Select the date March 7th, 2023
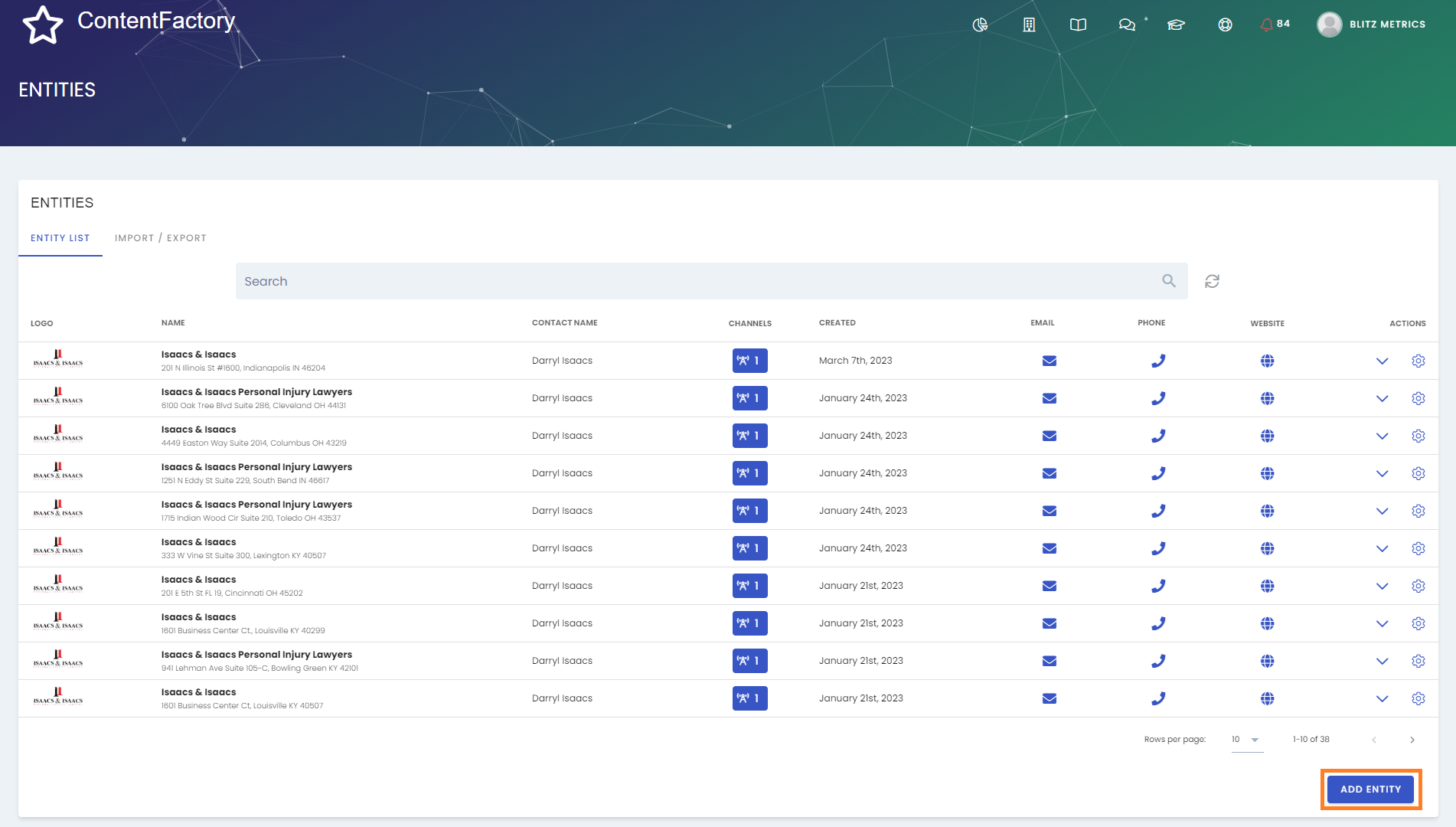 click(x=855, y=361)
